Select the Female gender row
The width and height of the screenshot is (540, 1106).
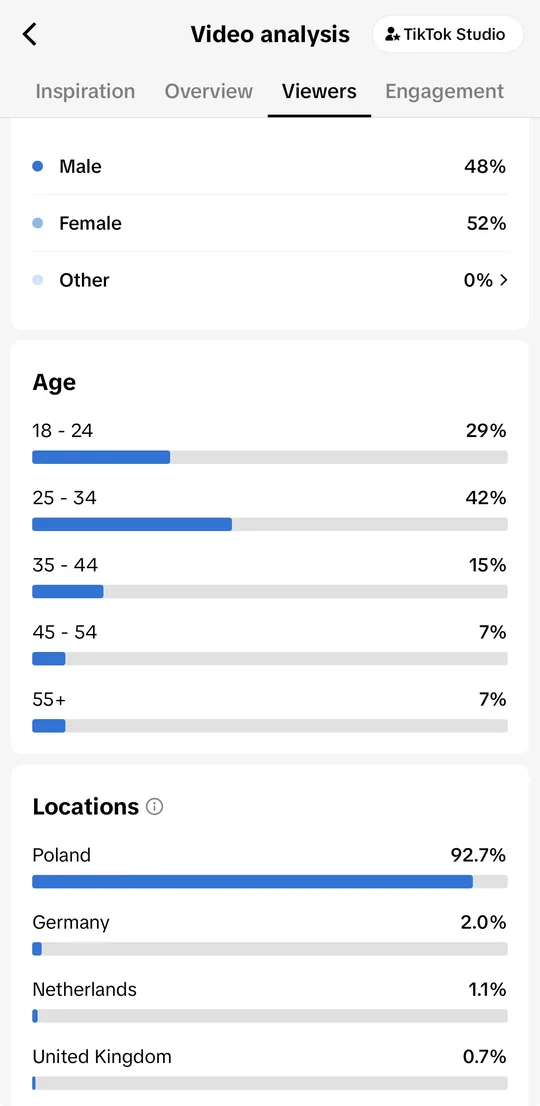click(270, 223)
